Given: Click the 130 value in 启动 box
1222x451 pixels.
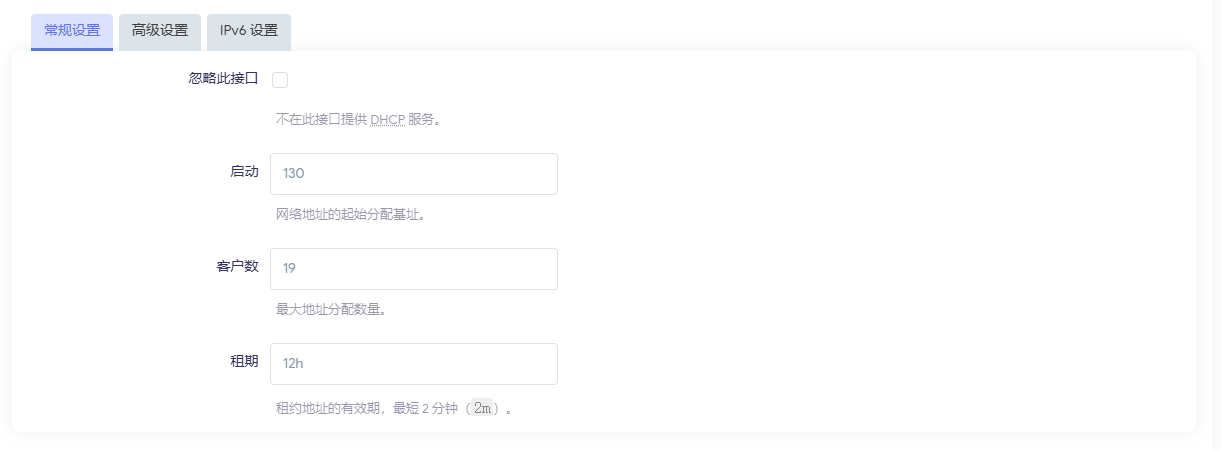Looking at the screenshot, I should tap(294, 174).
